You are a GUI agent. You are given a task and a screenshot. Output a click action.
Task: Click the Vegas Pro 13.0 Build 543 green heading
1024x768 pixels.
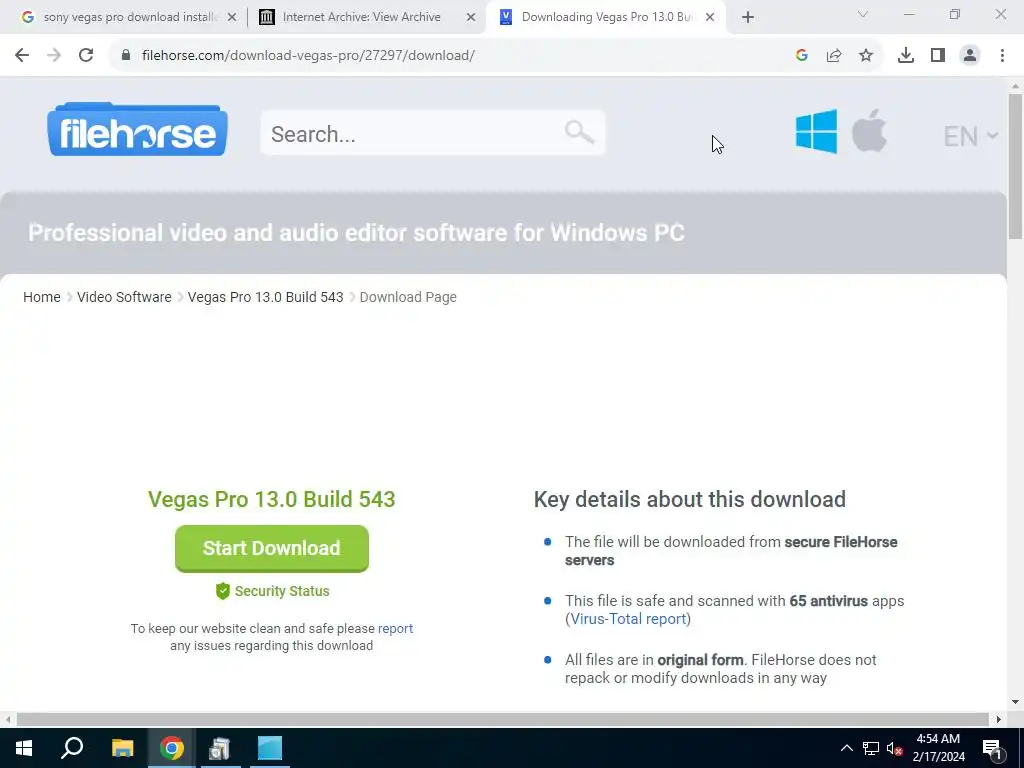pyautogui.click(x=272, y=499)
